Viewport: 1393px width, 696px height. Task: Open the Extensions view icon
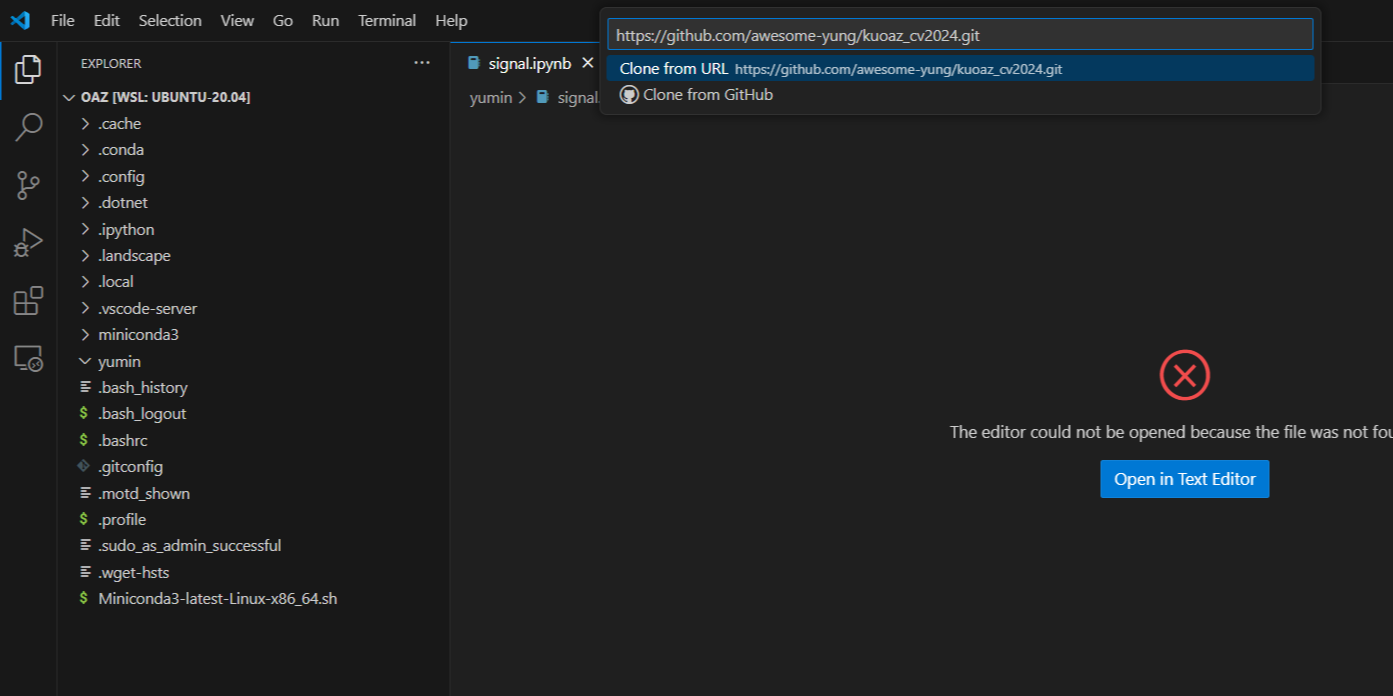28,300
